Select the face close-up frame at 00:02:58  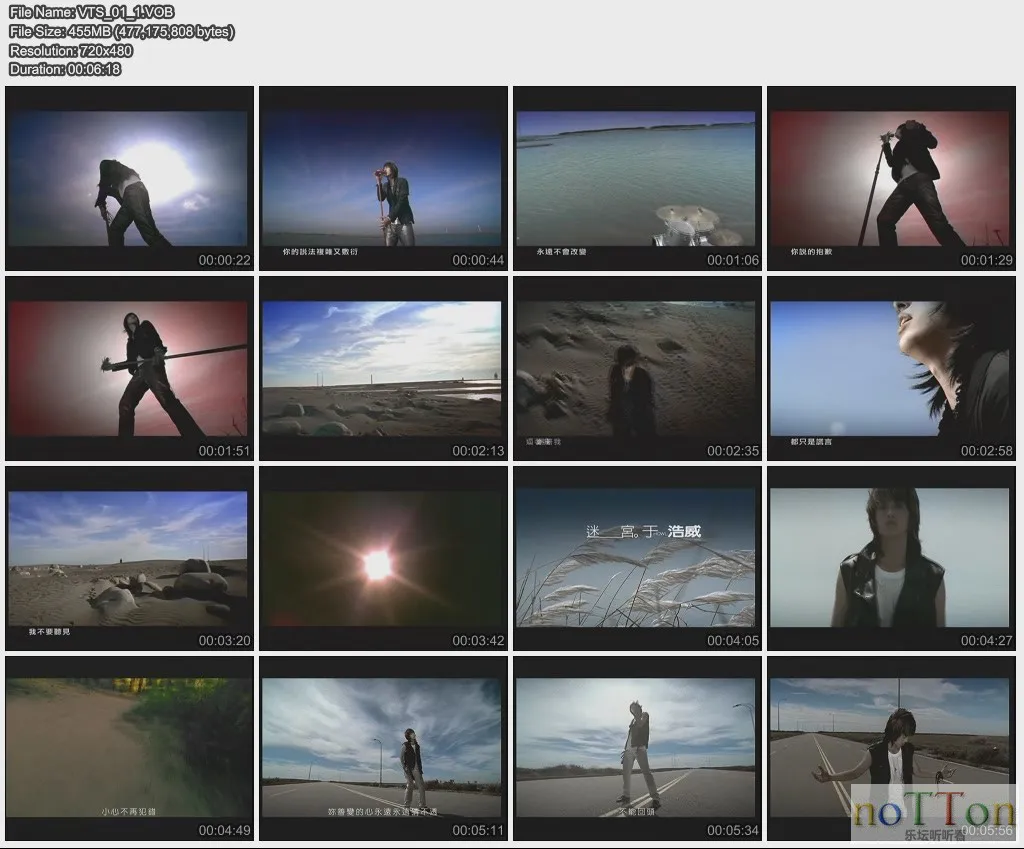pos(891,368)
